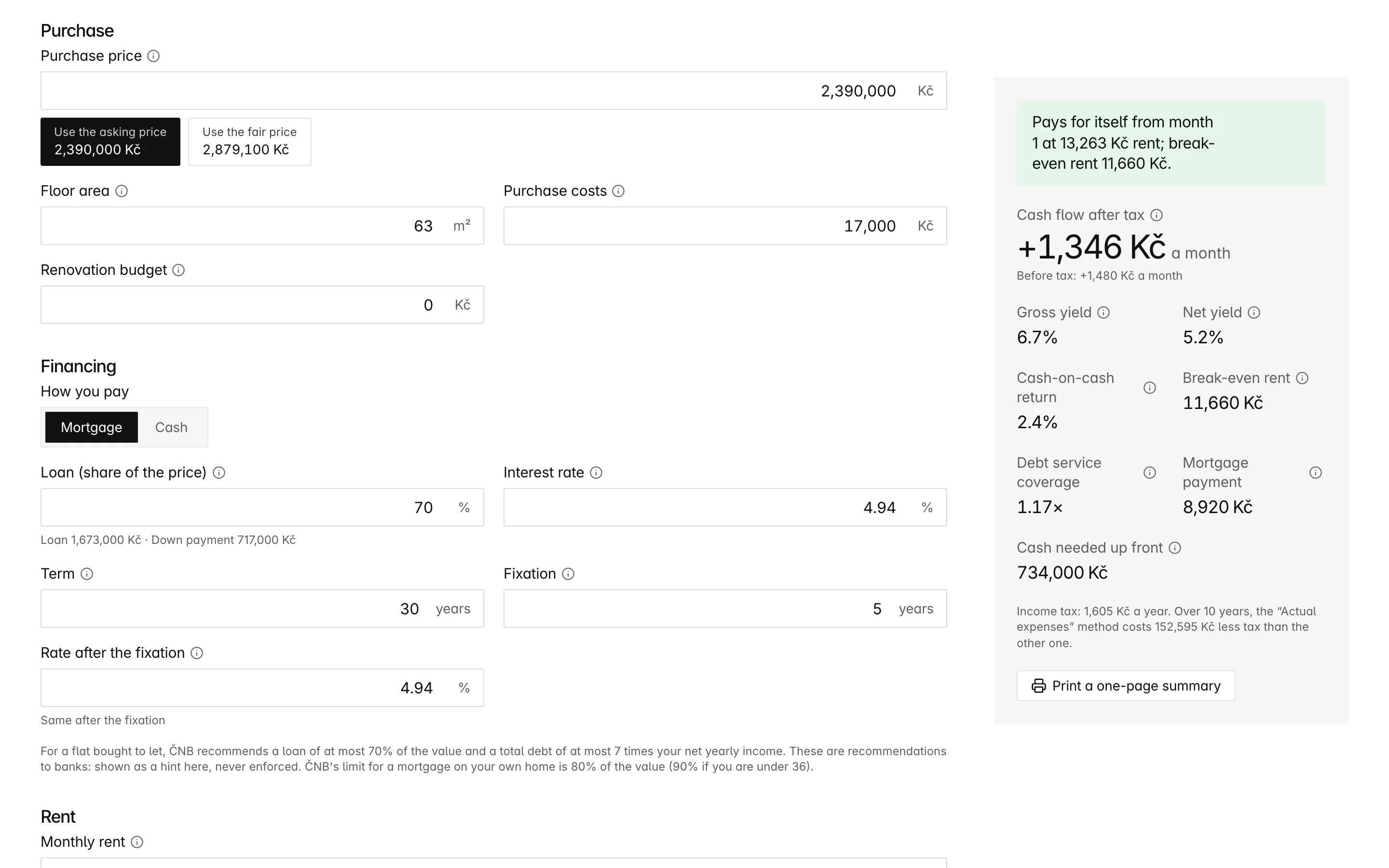This screenshot has height=868, width=1389.
Task: Click the Gross yield info icon
Action: (1104, 312)
